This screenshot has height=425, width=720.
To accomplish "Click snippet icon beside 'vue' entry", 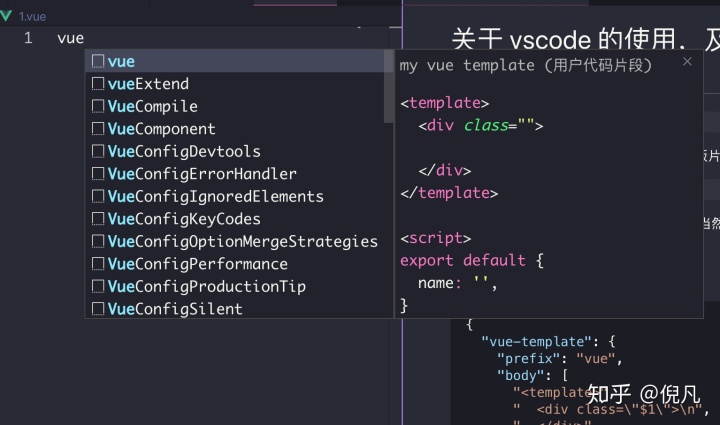I will pyautogui.click(x=98, y=61).
